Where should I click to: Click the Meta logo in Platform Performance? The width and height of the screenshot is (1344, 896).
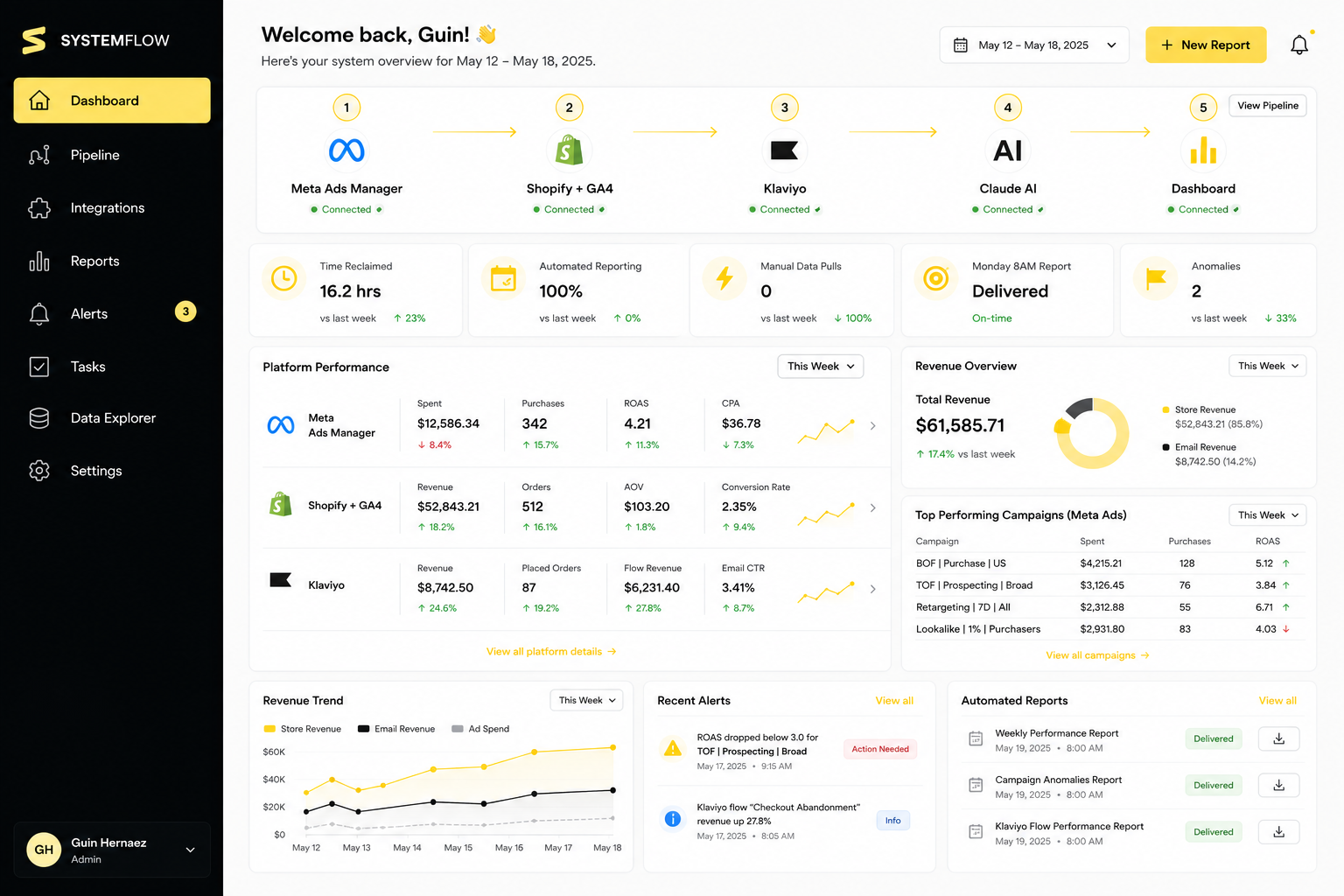(x=281, y=425)
